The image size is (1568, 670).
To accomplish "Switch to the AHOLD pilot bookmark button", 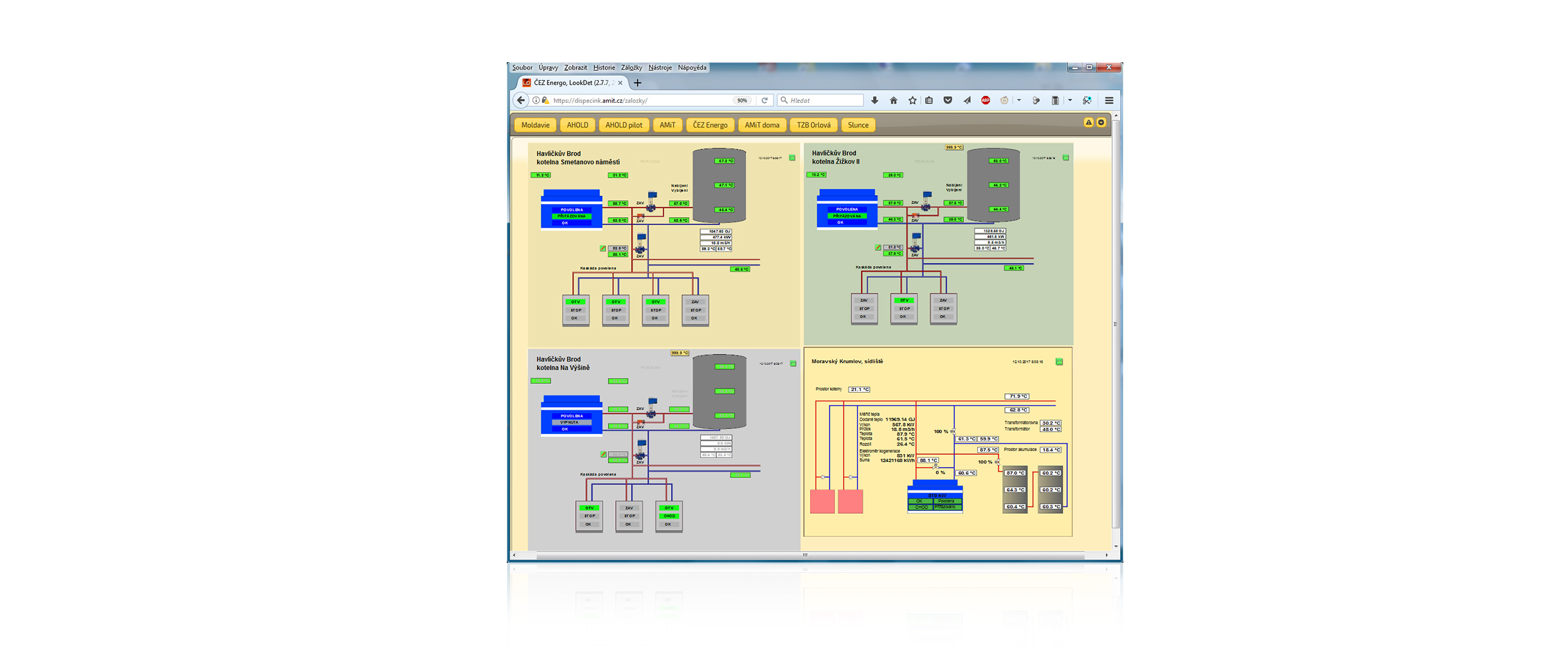I will point(623,125).
